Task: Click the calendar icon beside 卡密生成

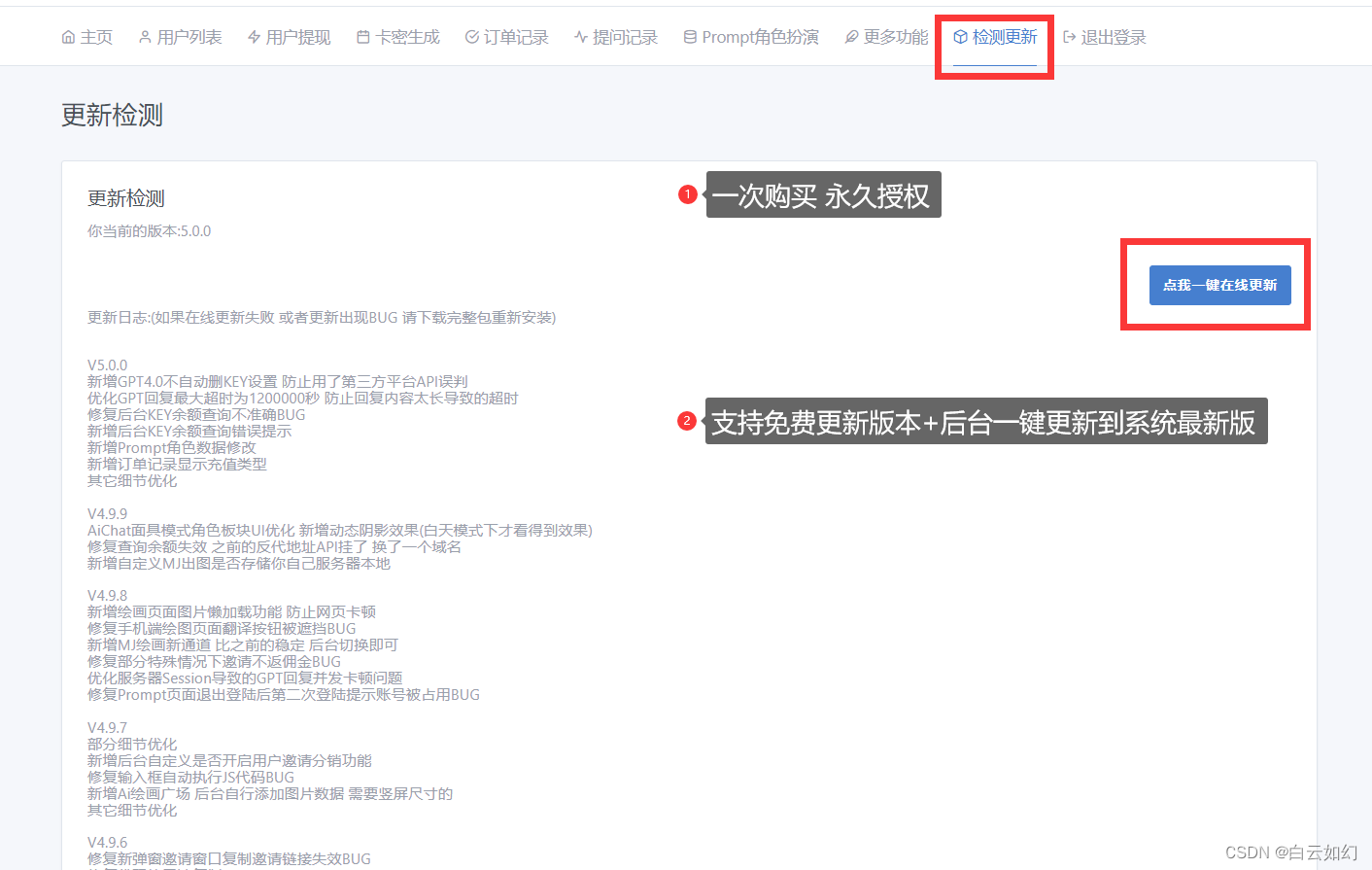Action: [363, 37]
